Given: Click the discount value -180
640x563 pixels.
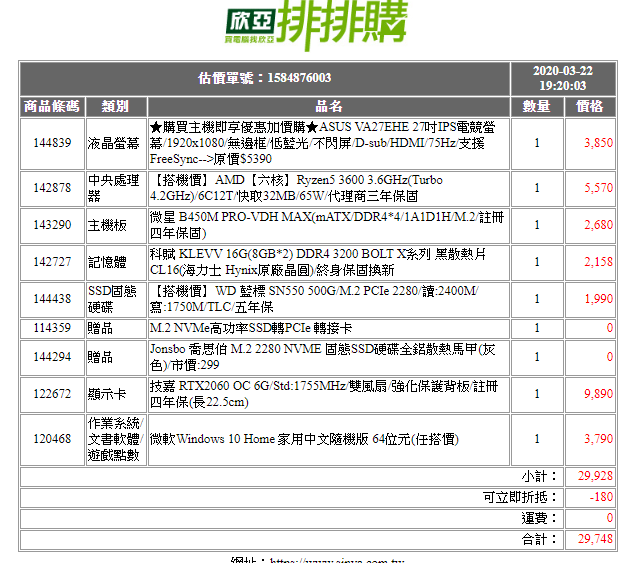Looking at the screenshot, I should coord(601,497).
